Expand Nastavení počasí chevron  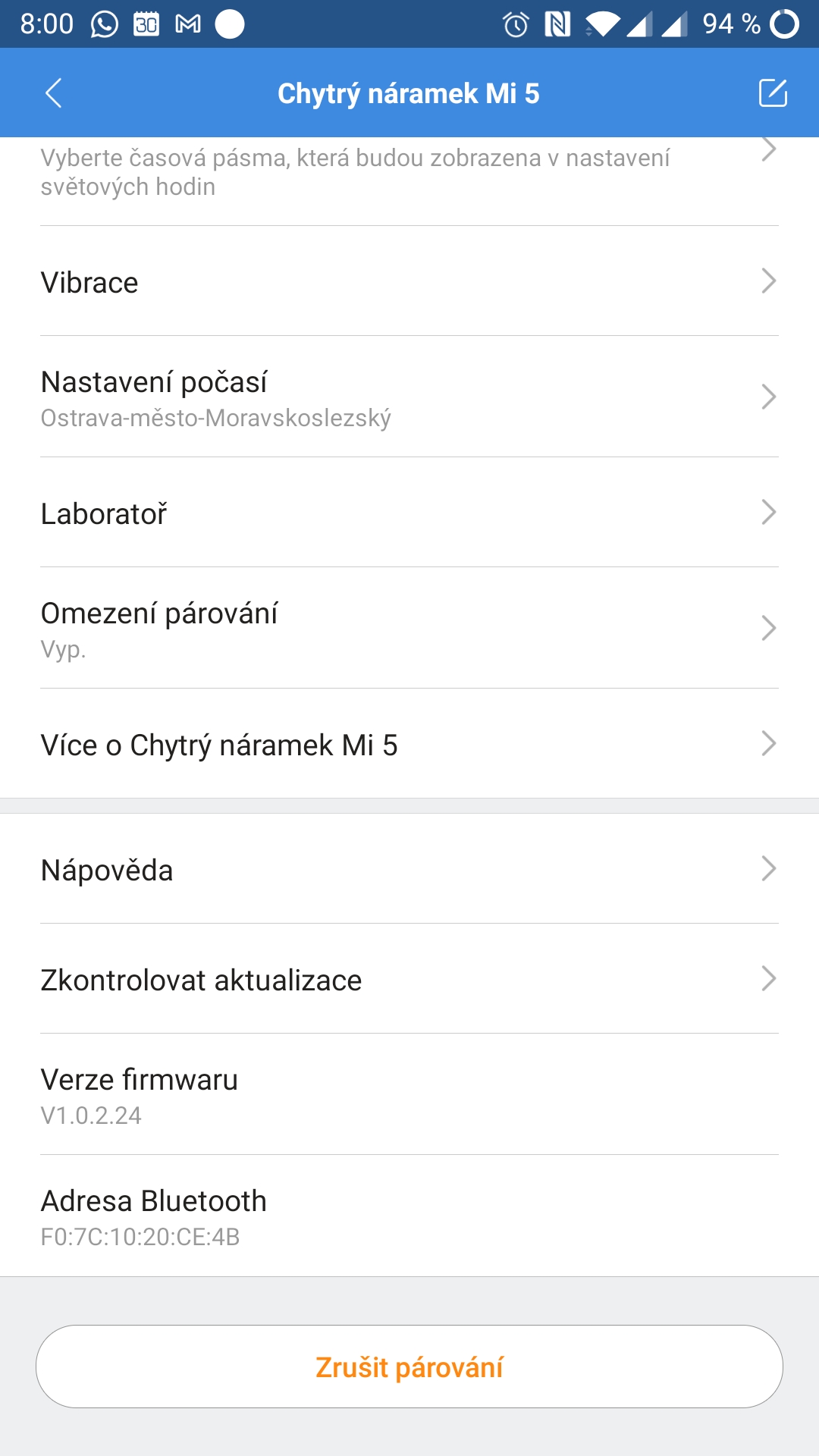(x=768, y=397)
